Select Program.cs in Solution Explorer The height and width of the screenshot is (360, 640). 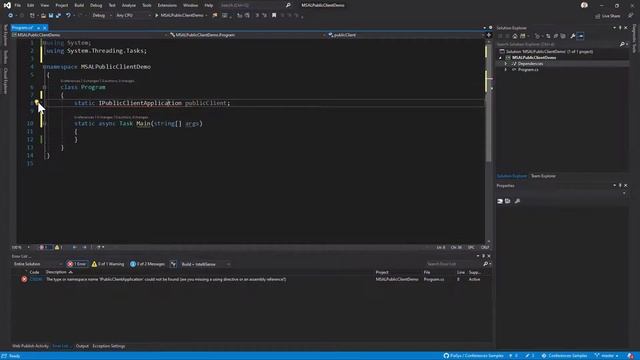click(x=528, y=70)
